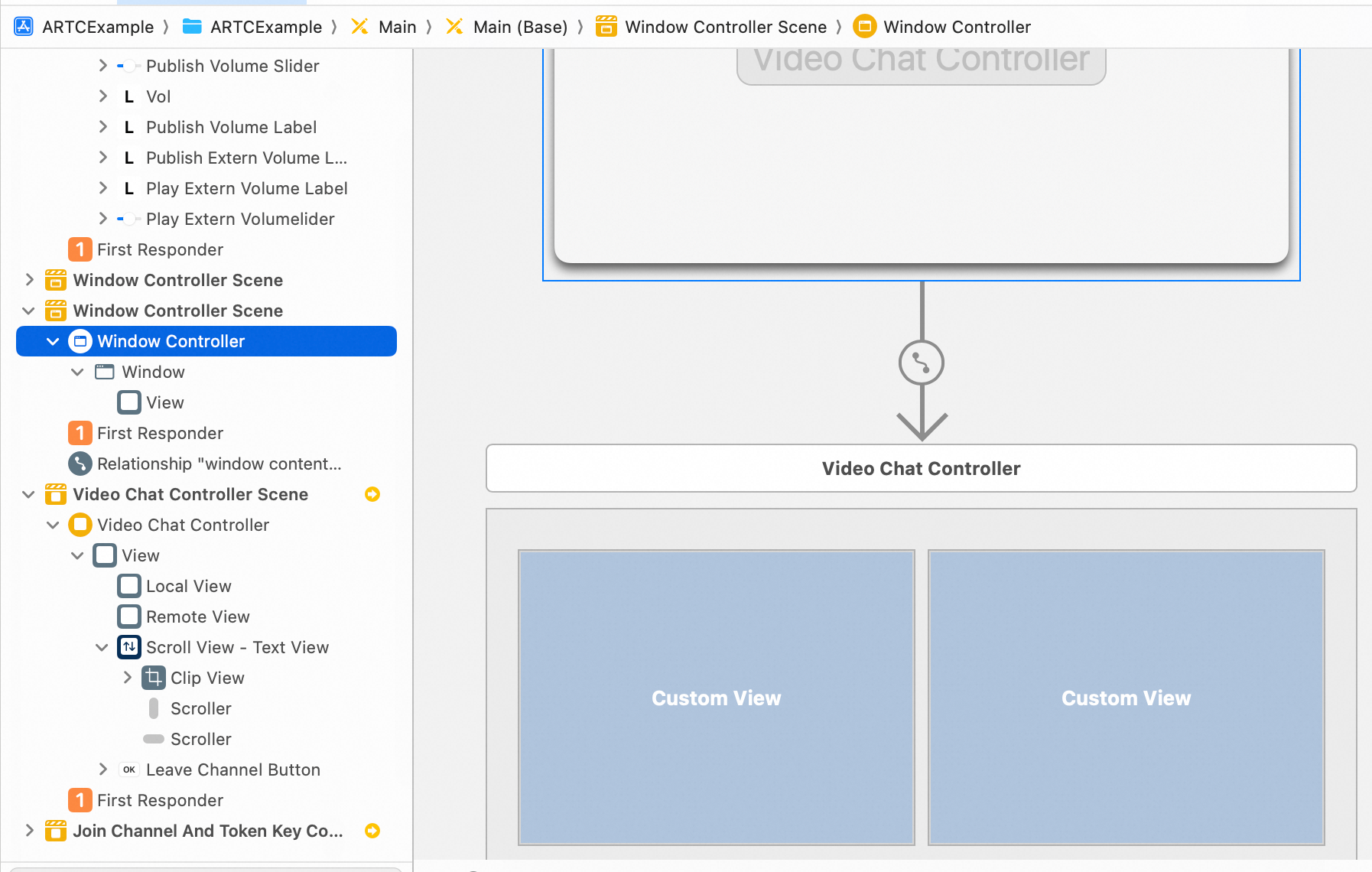The height and width of the screenshot is (872, 1372).
Task: Select the left Custom View on canvas
Action: click(717, 698)
